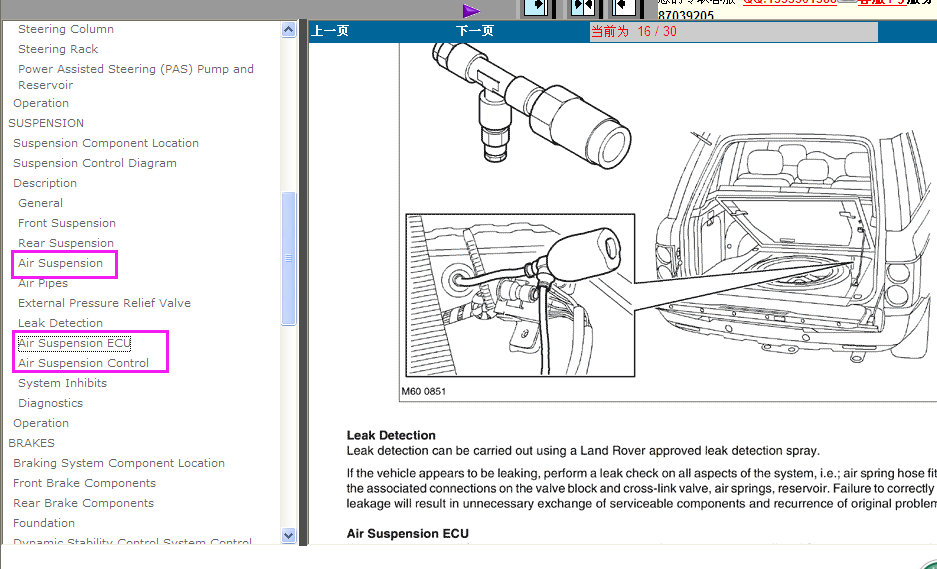
Task: Open Rear Brake Components topic
Action: (83, 503)
